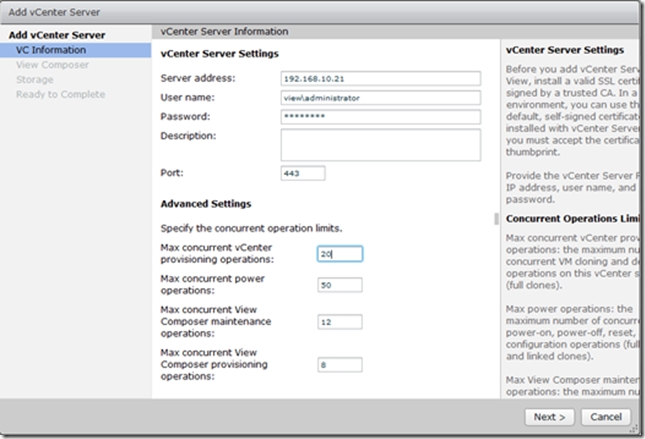Click the Concurrent Operations Limits help heading
The width and height of the screenshot is (645, 439).
(x=573, y=219)
